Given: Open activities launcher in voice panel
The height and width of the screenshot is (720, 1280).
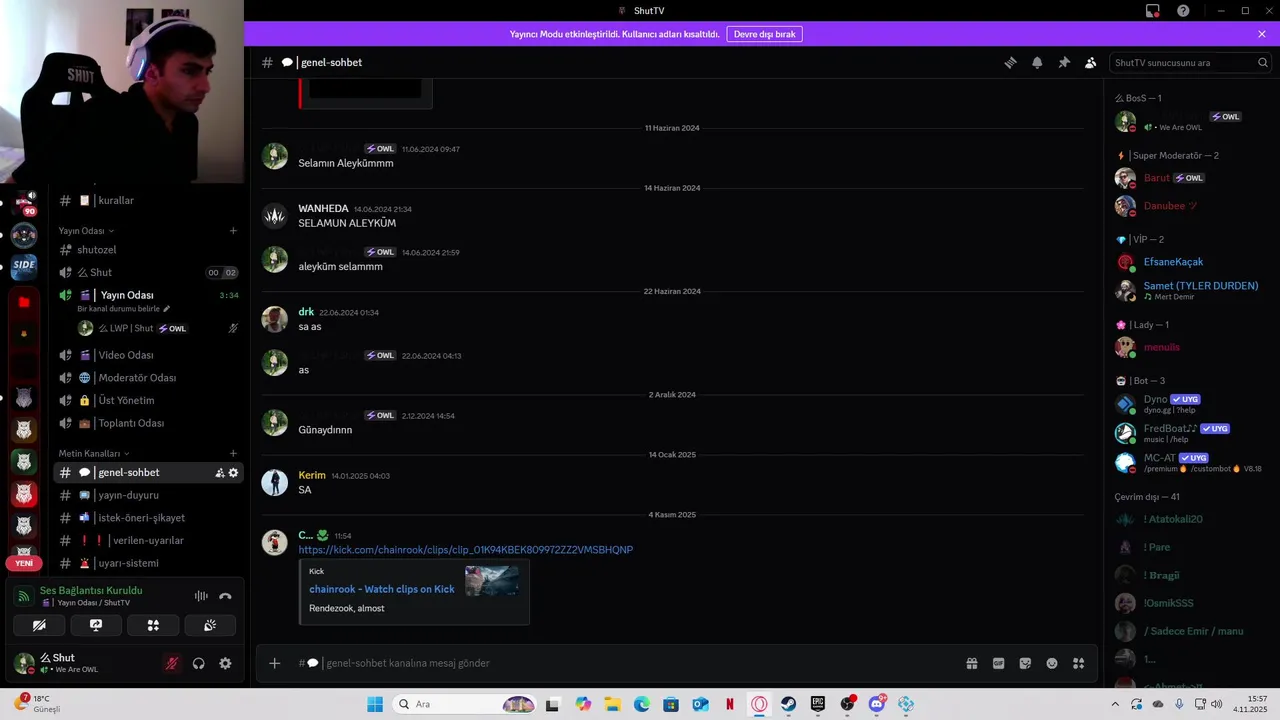Looking at the screenshot, I should coord(153,625).
